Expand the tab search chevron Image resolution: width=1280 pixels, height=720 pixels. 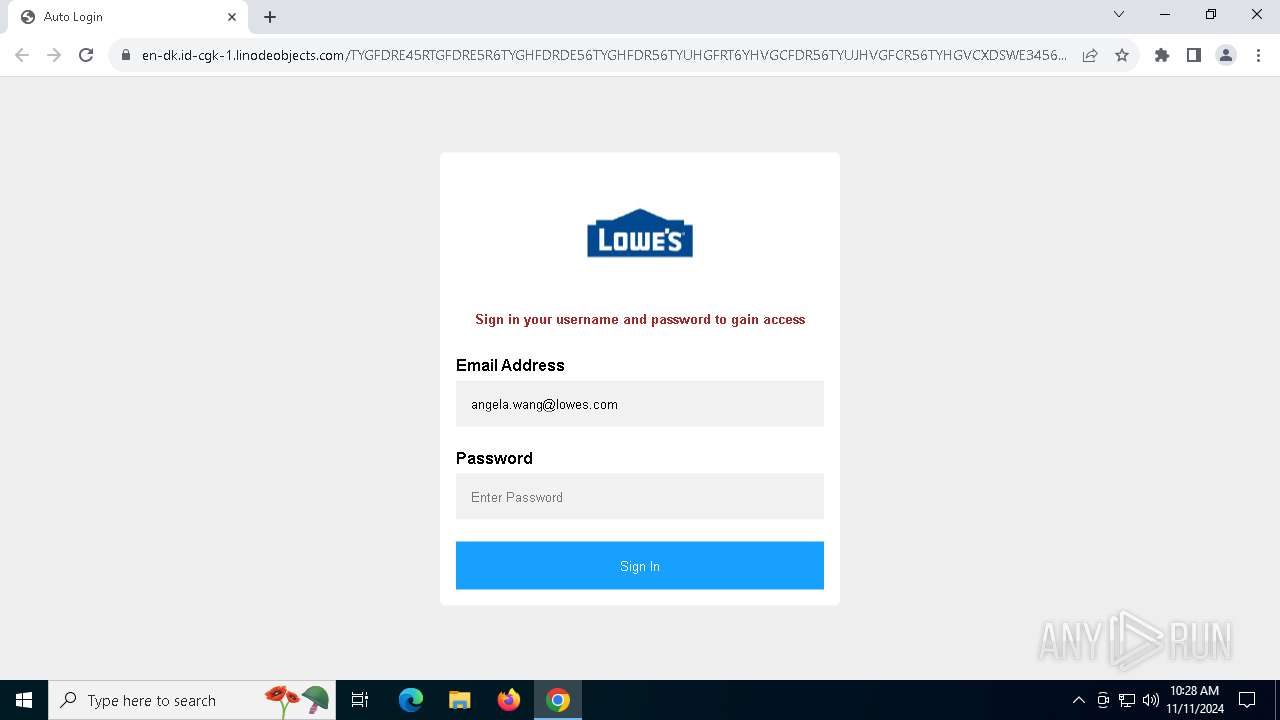pyautogui.click(x=1119, y=15)
